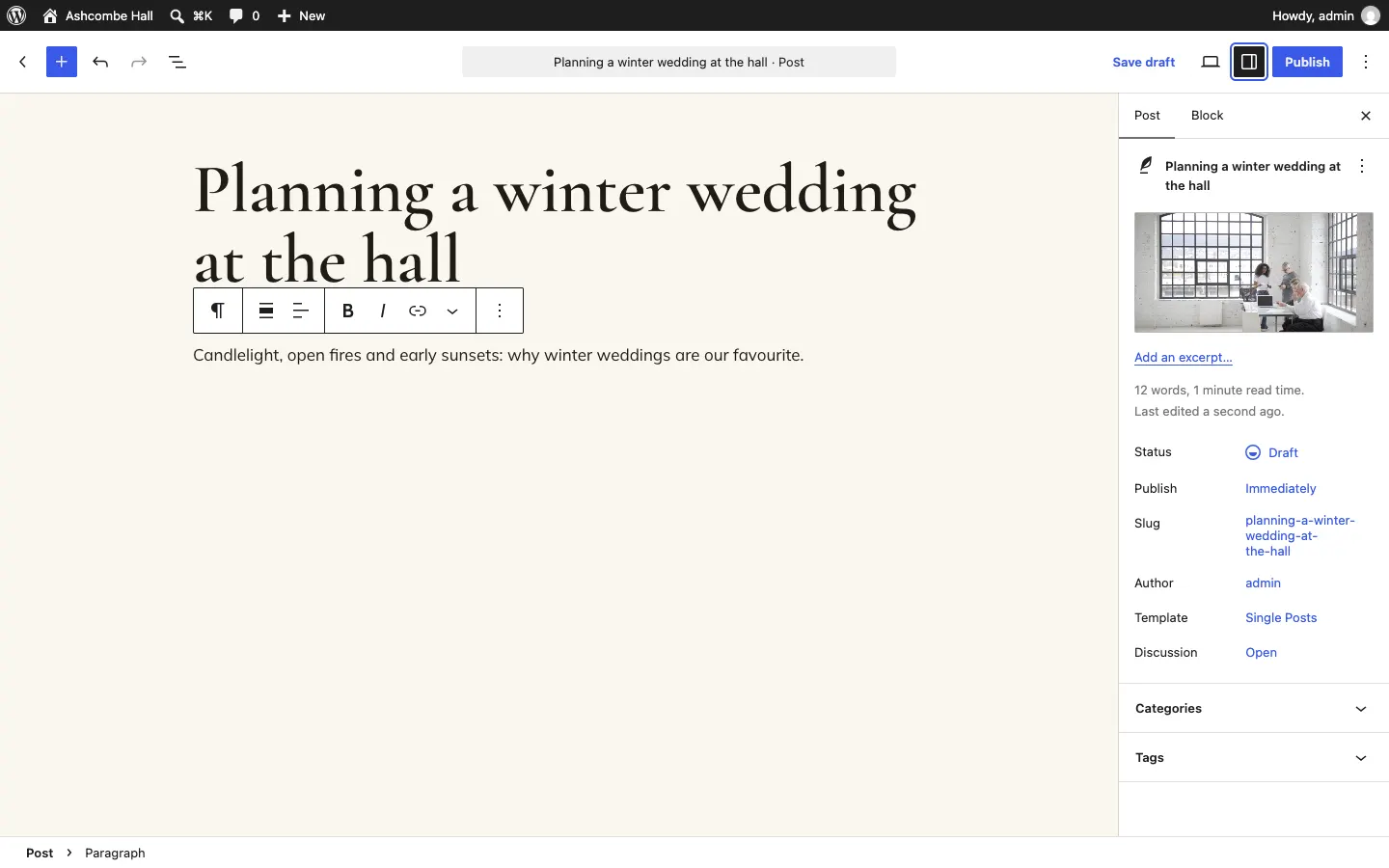Open the editor Options kebab menu
1389x868 pixels.
[1366, 62]
